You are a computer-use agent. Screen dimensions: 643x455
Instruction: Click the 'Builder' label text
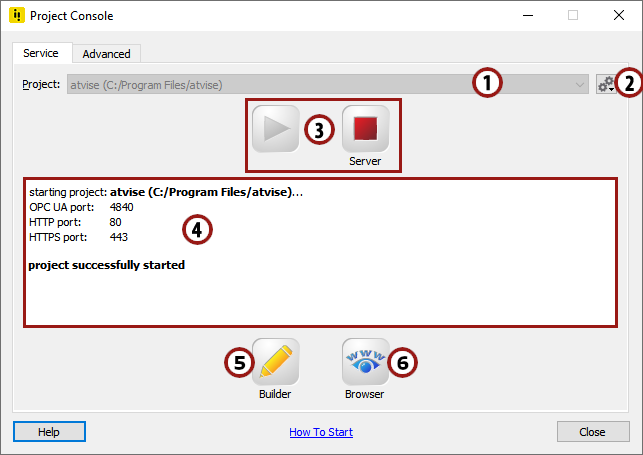click(x=275, y=394)
